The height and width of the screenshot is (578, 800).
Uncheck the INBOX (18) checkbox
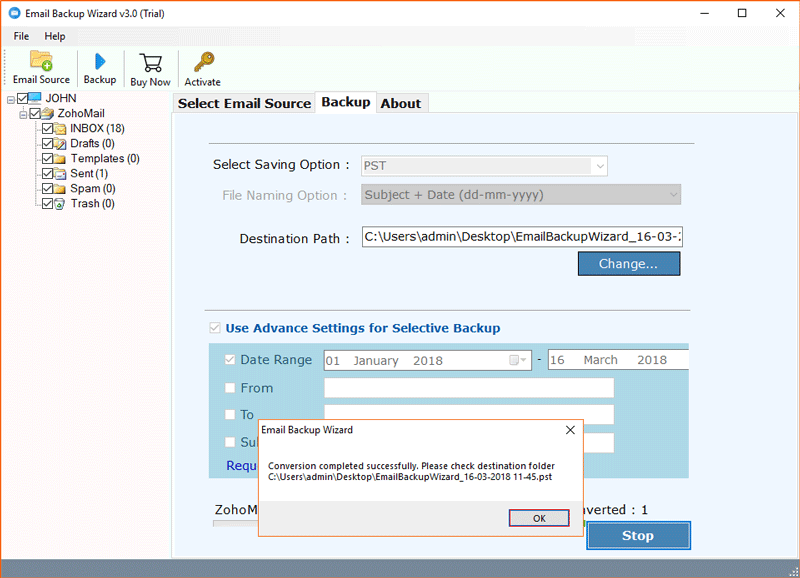47,128
